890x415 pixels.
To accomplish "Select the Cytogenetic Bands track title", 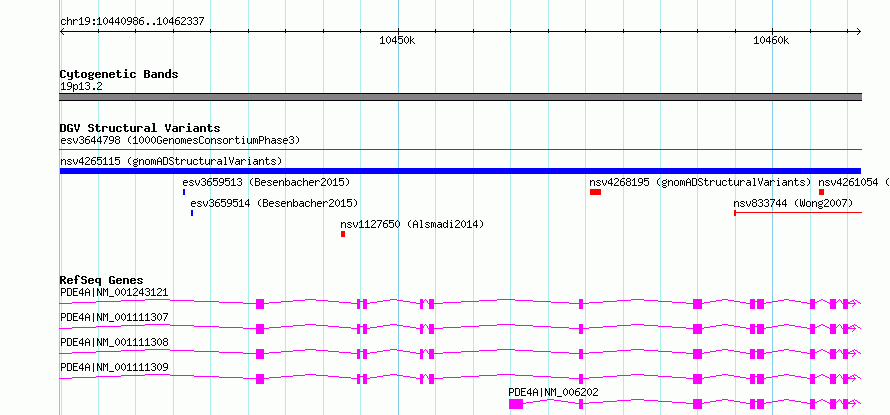I will (x=119, y=74).
